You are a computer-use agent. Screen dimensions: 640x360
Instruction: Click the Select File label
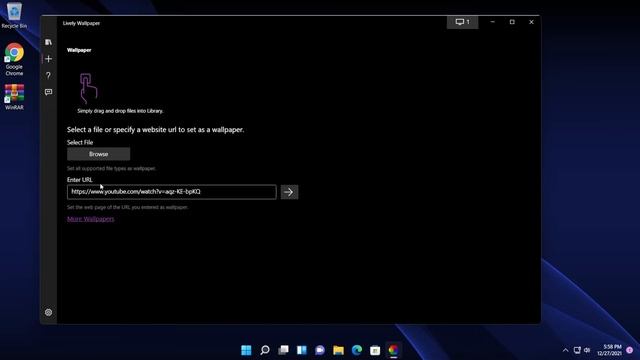click(x=80, y=142)
